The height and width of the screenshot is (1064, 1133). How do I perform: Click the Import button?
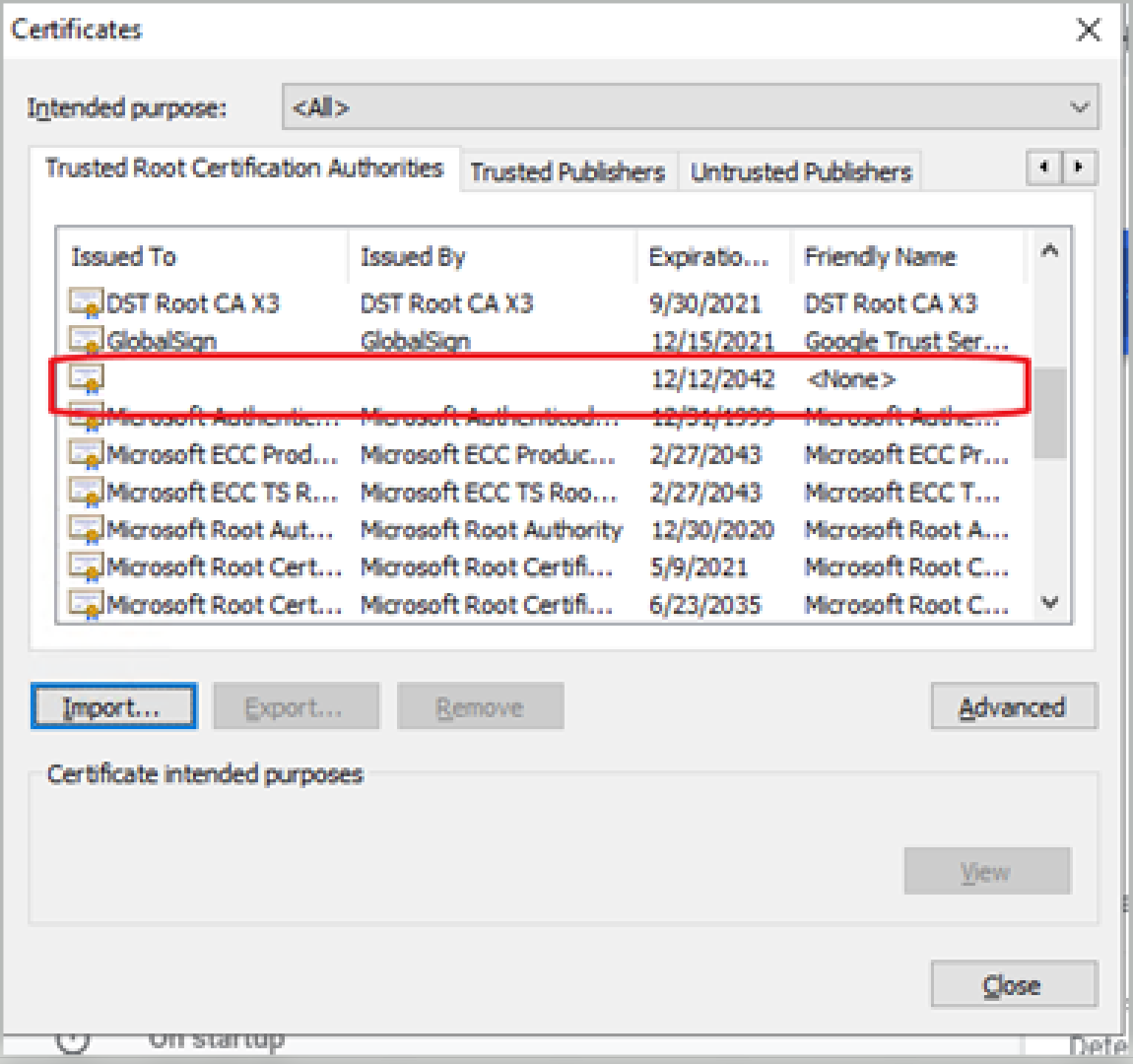112,707
